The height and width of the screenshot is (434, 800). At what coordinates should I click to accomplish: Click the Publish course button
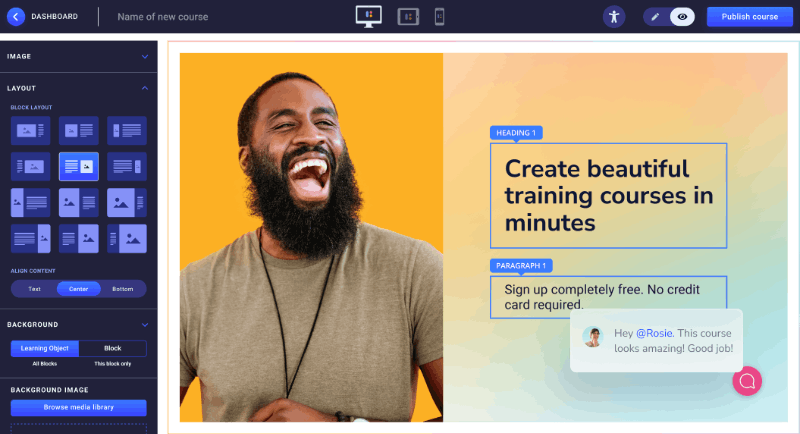750,16
